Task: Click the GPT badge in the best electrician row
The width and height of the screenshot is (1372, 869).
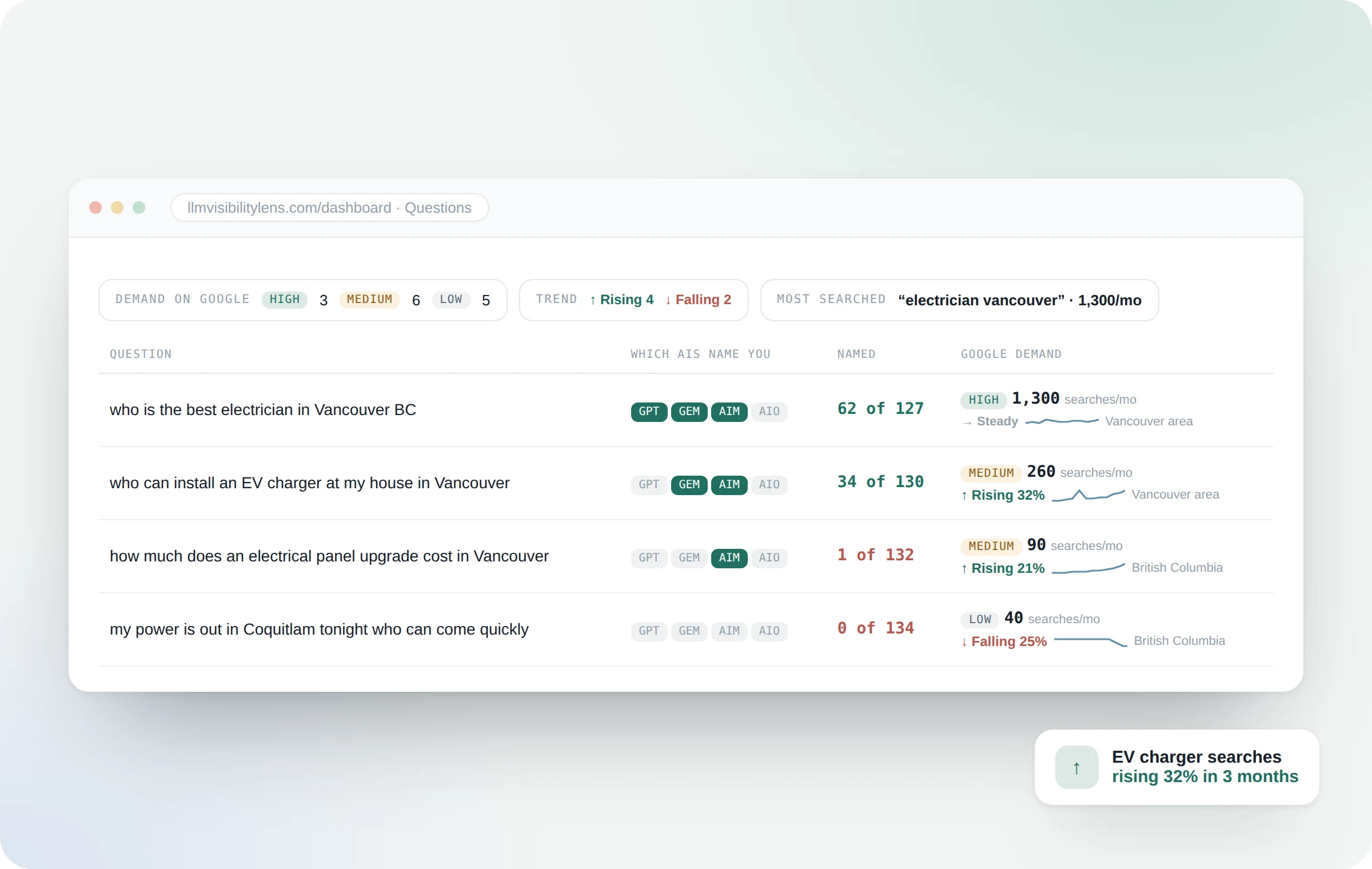Action: [x=649, y=412]
